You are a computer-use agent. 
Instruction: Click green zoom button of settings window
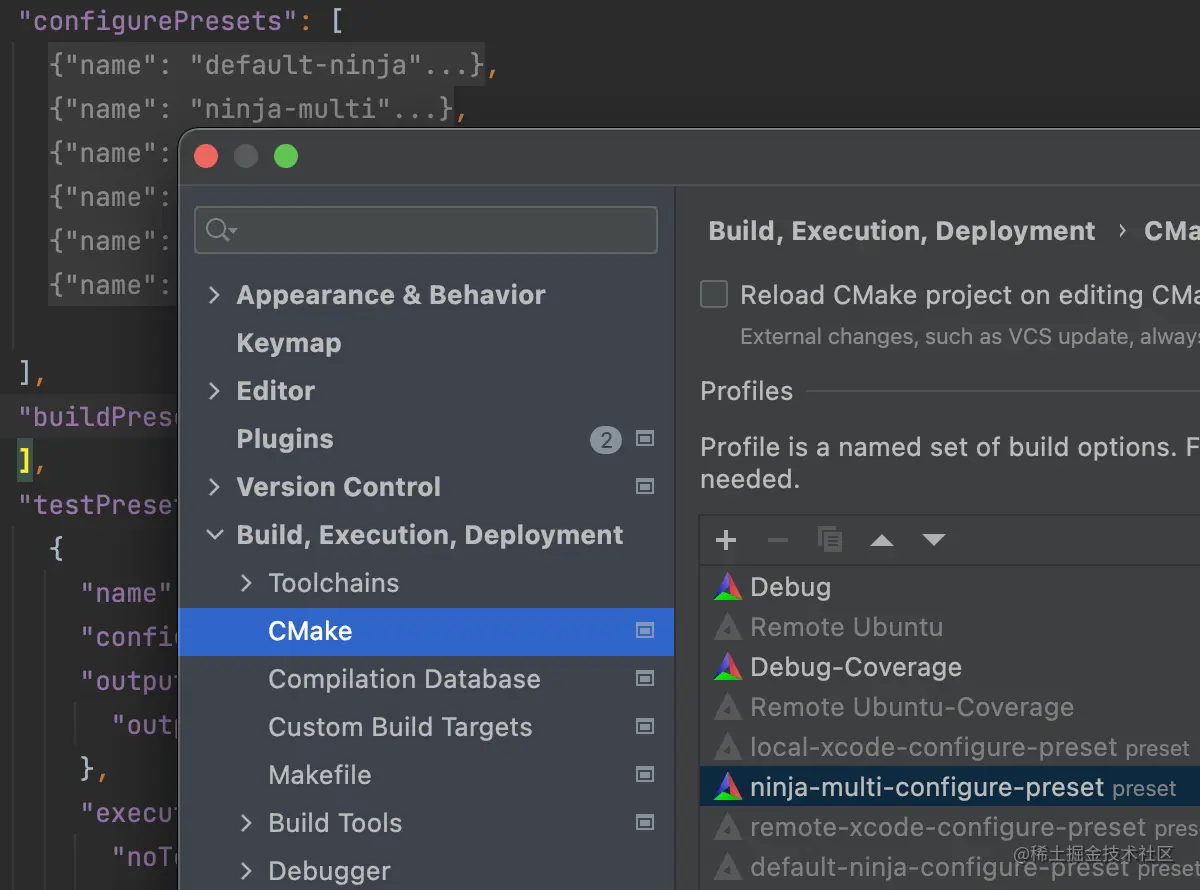click(x=286, y=156)
